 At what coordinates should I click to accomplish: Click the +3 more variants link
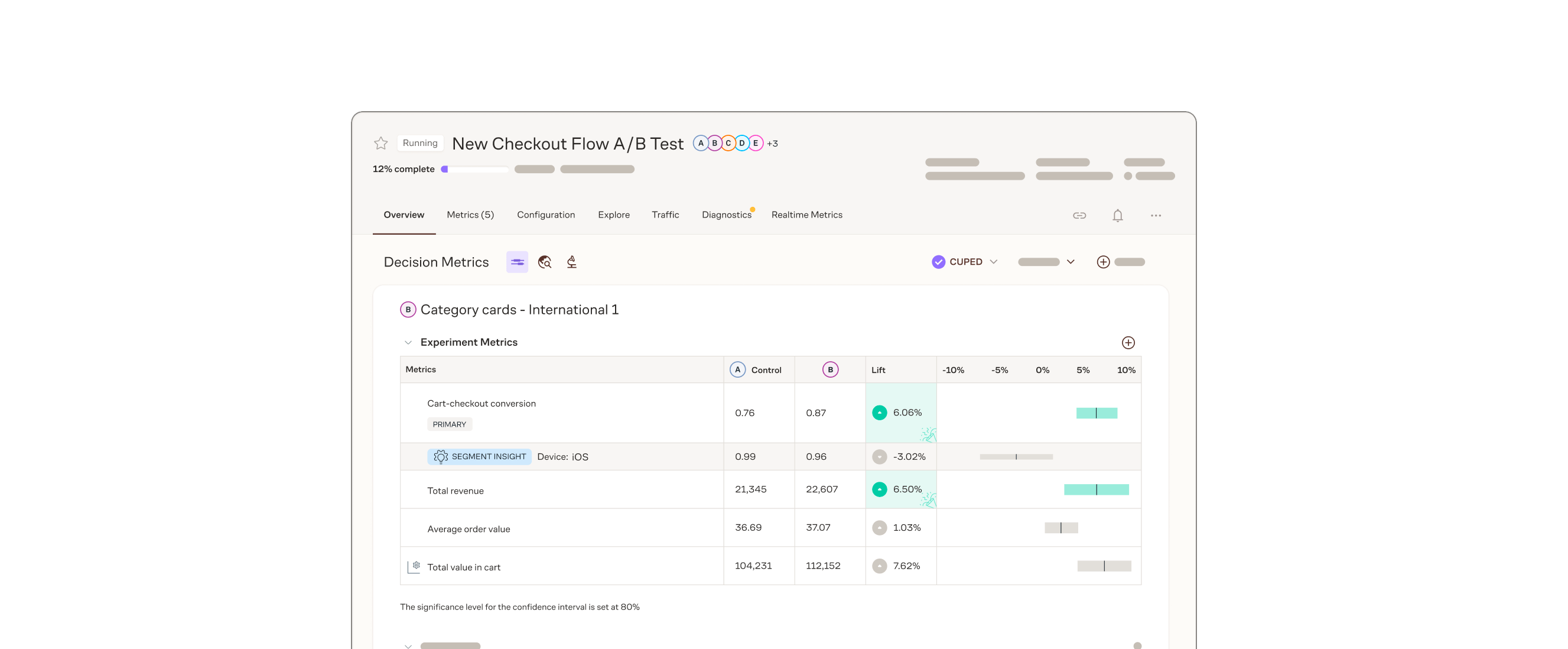tap(772, 144)
